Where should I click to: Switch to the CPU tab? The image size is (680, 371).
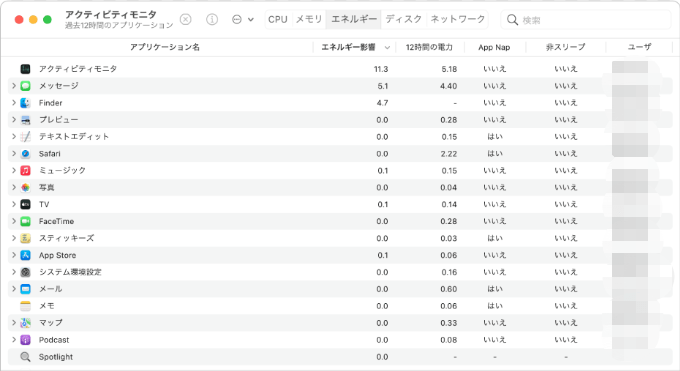pyautogui.click(x=278, y=20)
